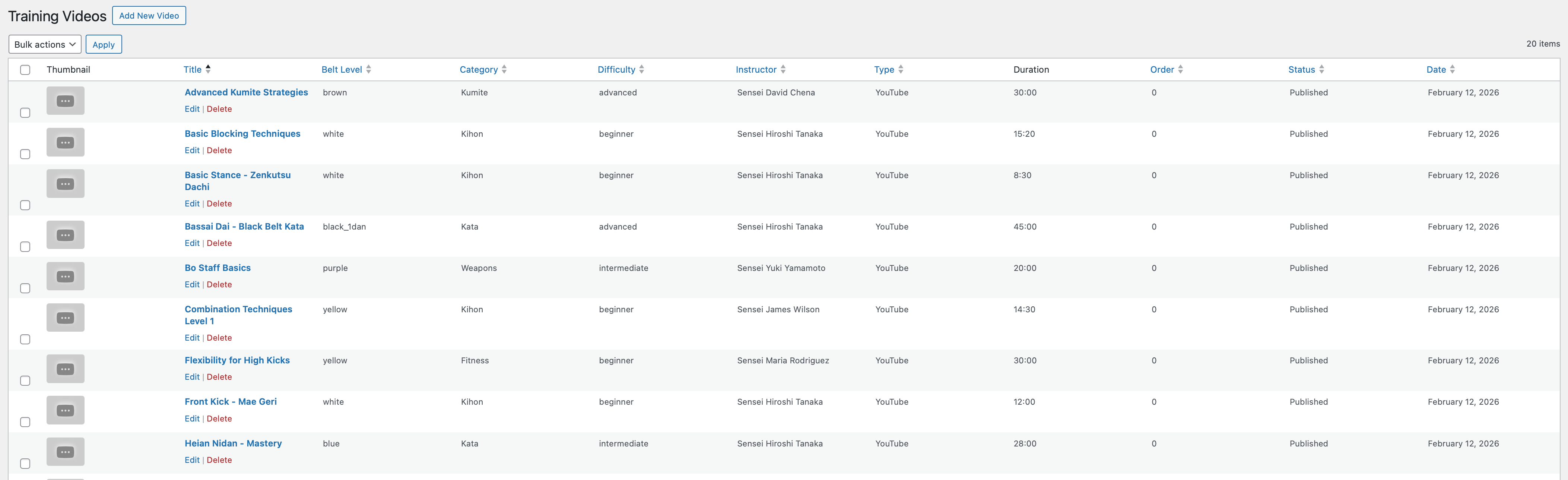Open Bassai Dai - Black Belt Kata entry

tap(244, 226)
